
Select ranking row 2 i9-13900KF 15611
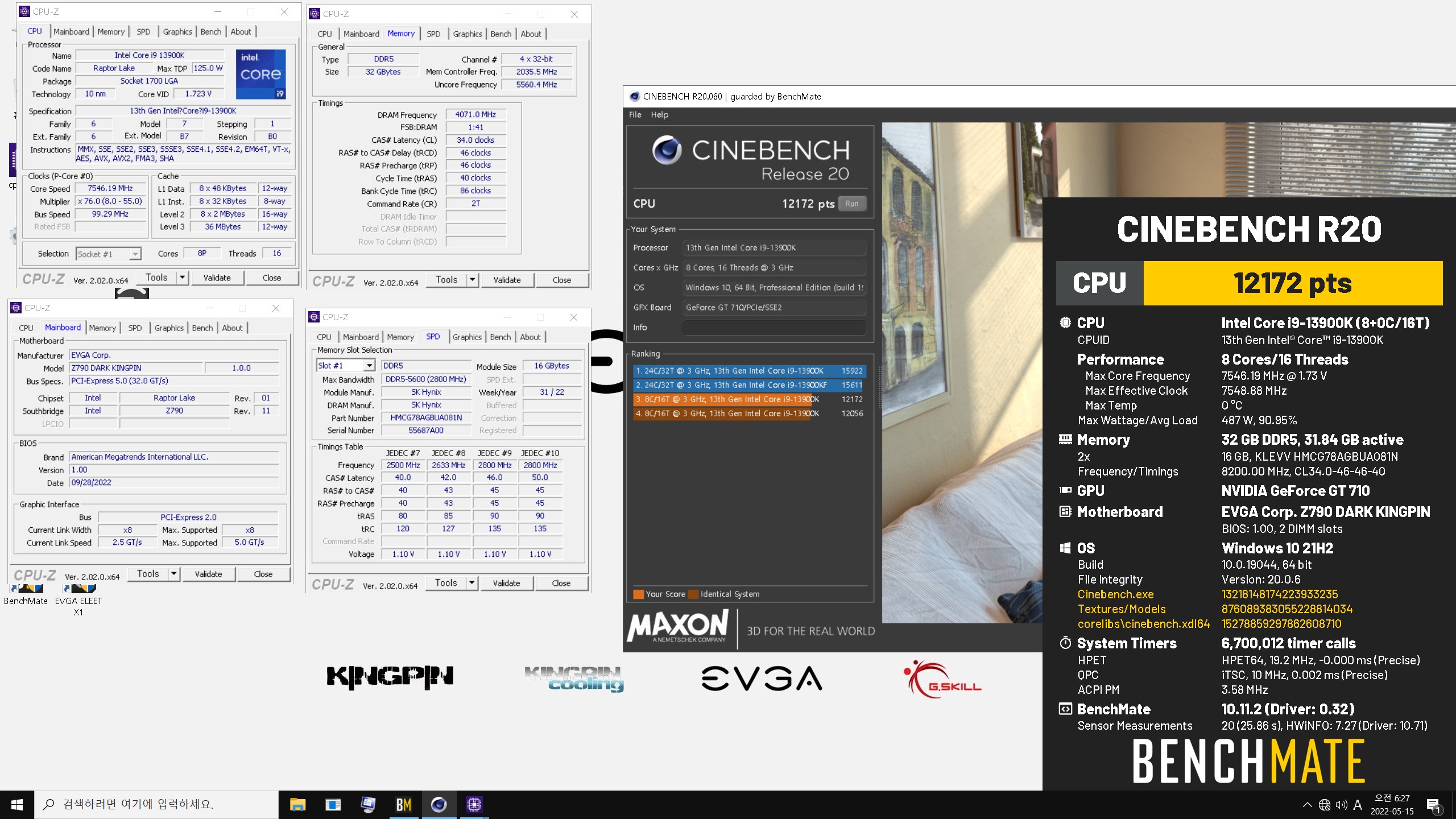[x=749, y=385]
